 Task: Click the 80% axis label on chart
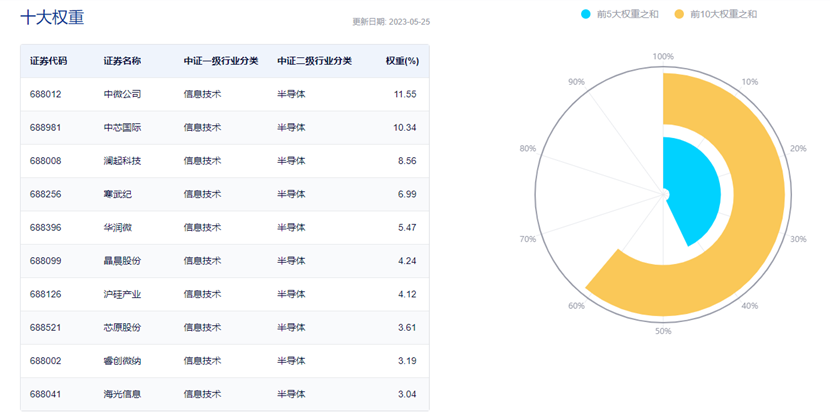(528, 149)
